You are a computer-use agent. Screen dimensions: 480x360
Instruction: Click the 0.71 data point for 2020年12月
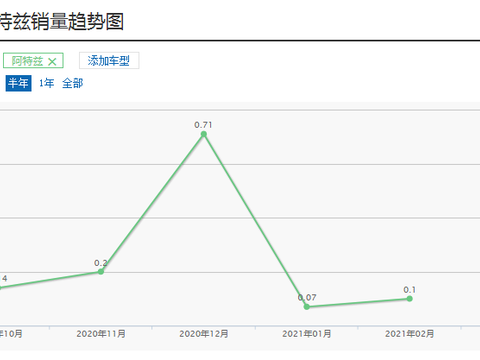pos(204,134)
